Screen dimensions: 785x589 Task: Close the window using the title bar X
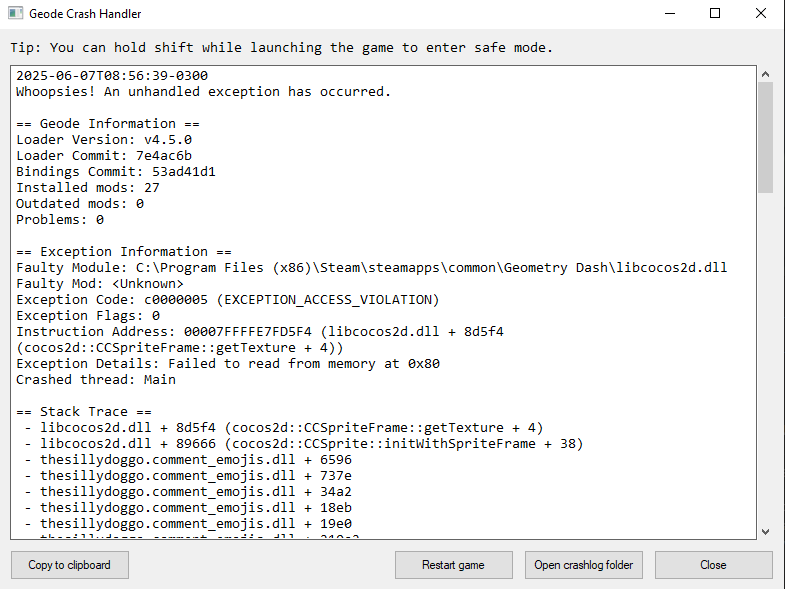pos(760,14)
